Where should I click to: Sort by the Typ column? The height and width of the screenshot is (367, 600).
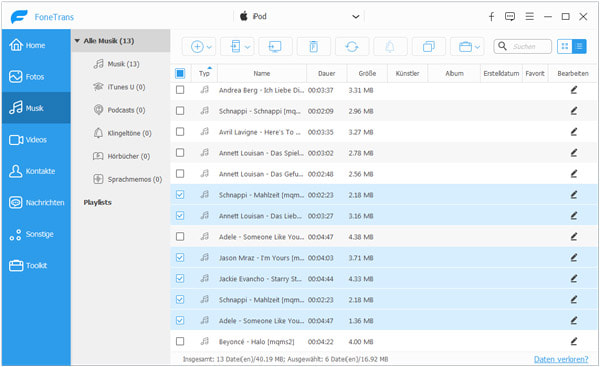(204, 73)
